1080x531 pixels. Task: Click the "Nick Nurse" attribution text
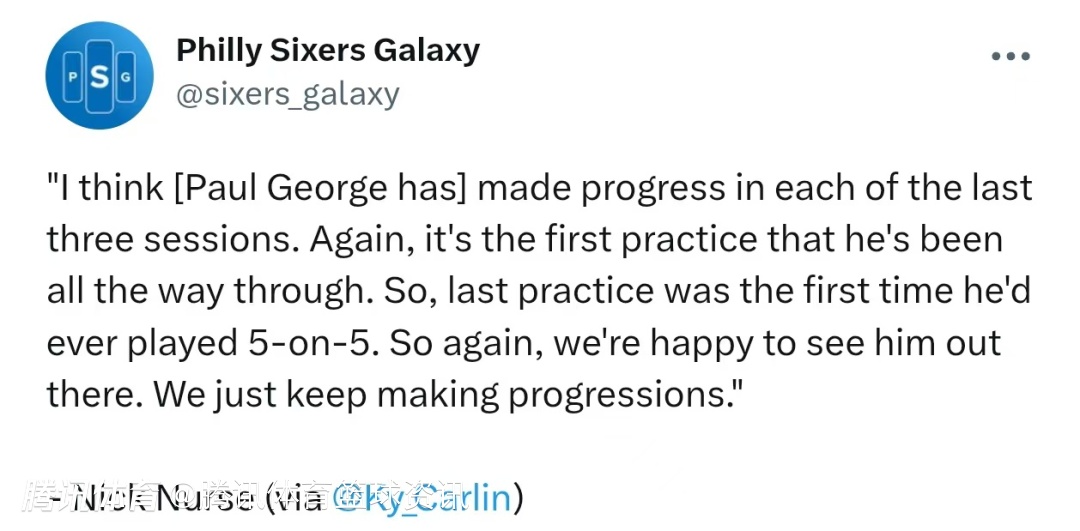pos(150,496)
